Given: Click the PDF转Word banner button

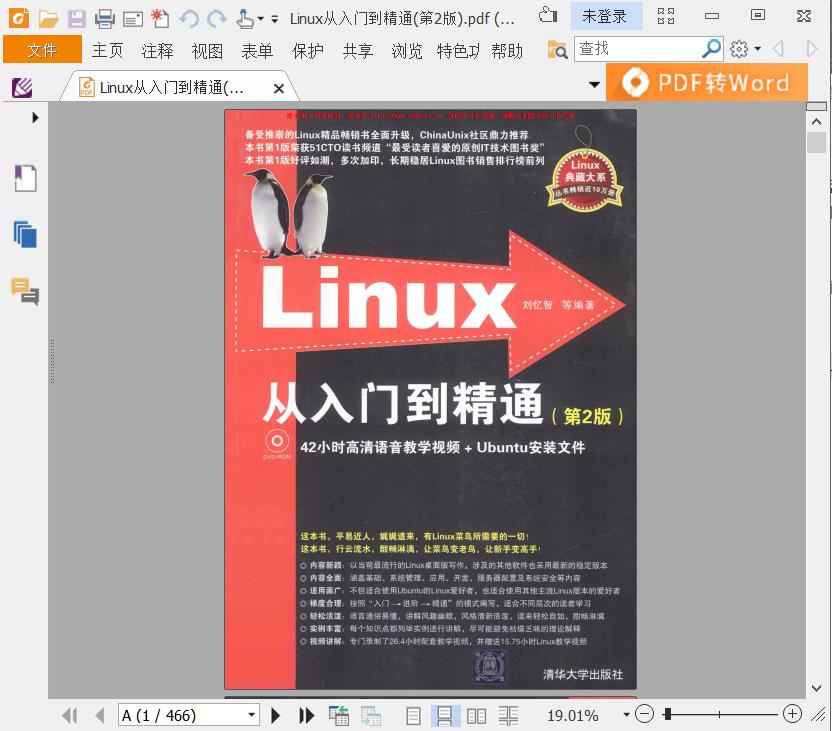Looking at the screenshot, I should [x=707, y=82].
